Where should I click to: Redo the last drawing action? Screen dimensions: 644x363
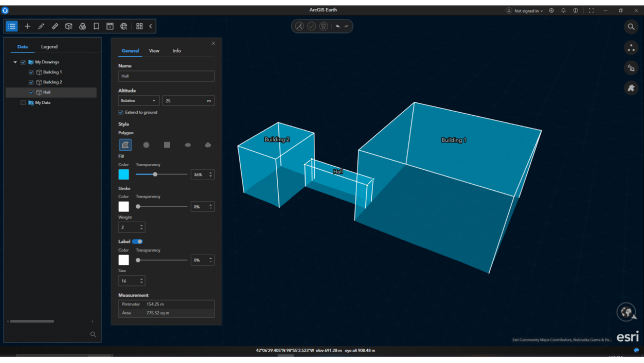[x=346, y=26]
